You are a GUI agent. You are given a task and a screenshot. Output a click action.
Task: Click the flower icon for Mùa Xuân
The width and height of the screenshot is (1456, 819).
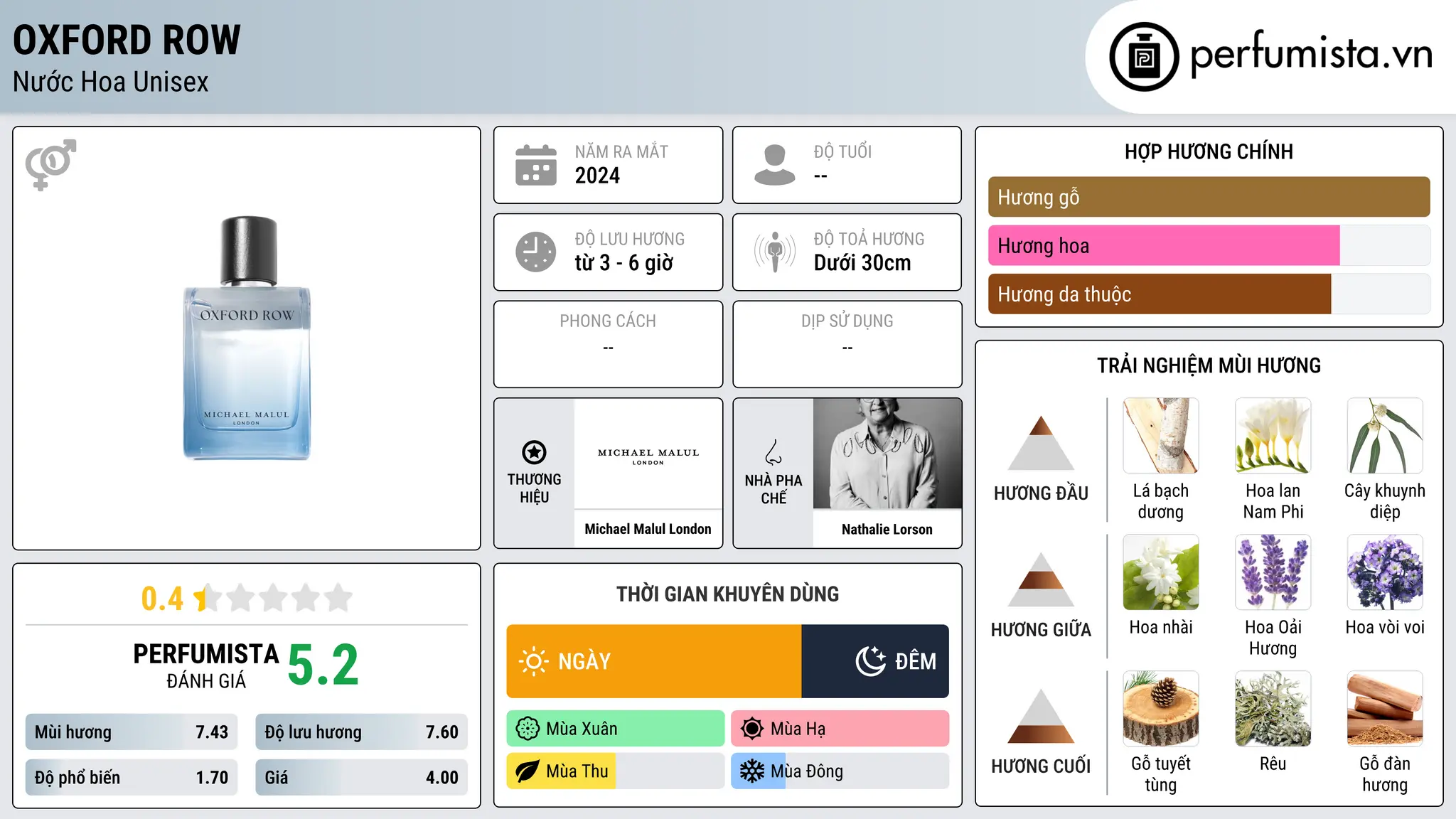[x=528, y=729]
